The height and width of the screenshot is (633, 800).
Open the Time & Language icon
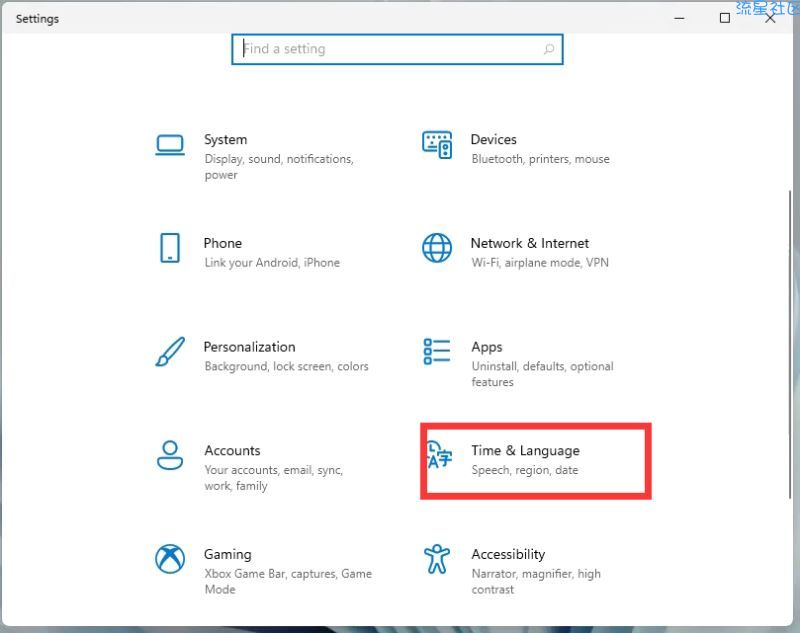pyautogui.click(x=439, y=455)
